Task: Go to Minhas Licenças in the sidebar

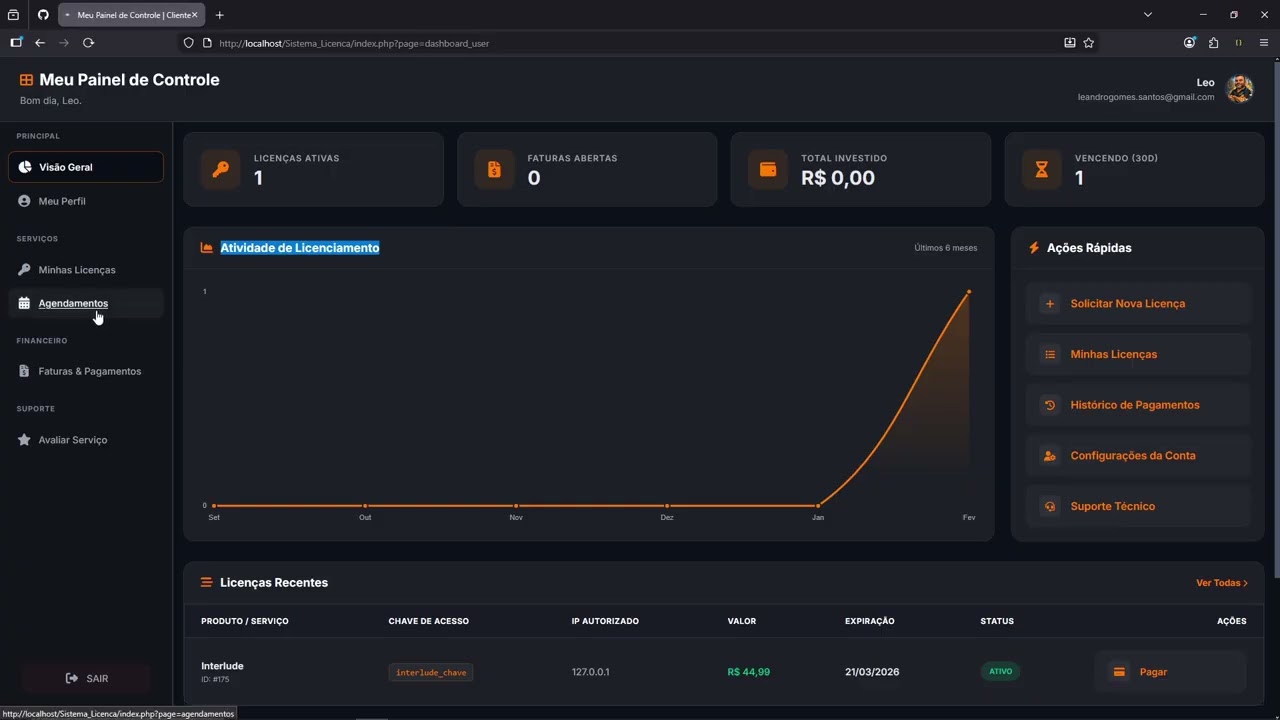Action: tap(85, 270)
